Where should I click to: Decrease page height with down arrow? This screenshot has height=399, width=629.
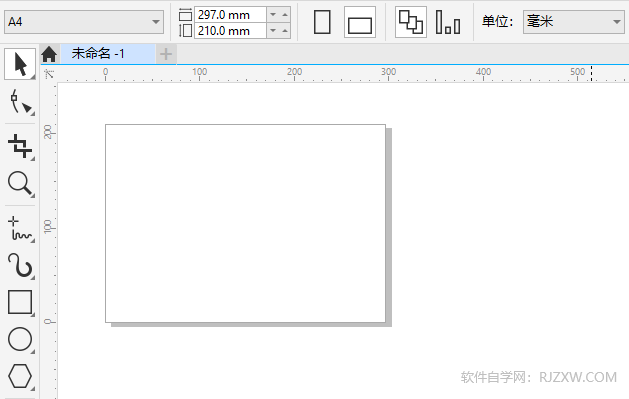273,30
